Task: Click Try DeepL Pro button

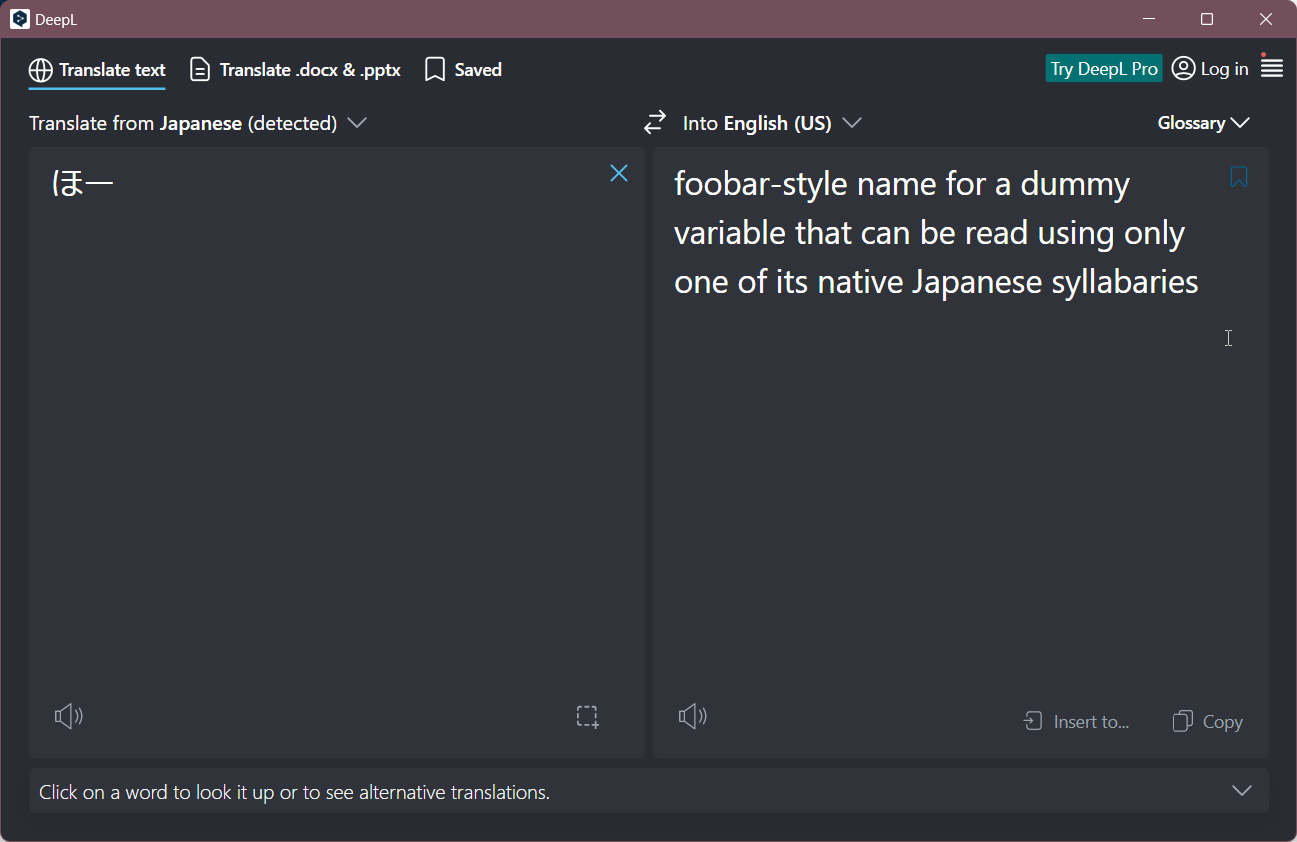Action: [x=1104, y=68]
